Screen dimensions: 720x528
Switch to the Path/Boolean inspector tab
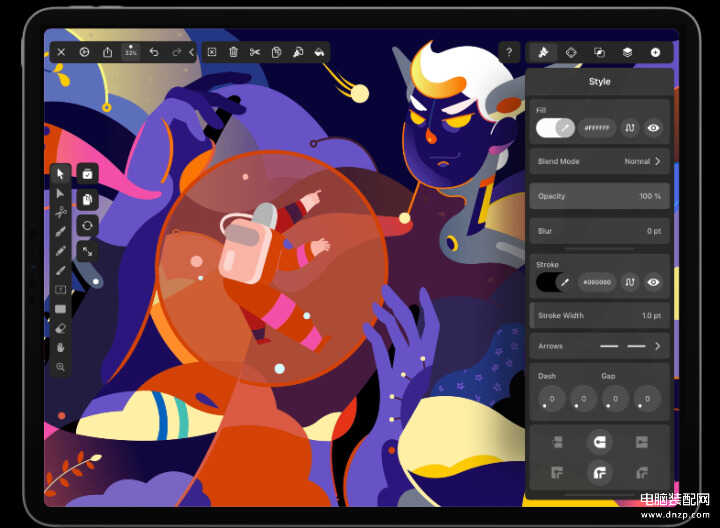(599, 52)
